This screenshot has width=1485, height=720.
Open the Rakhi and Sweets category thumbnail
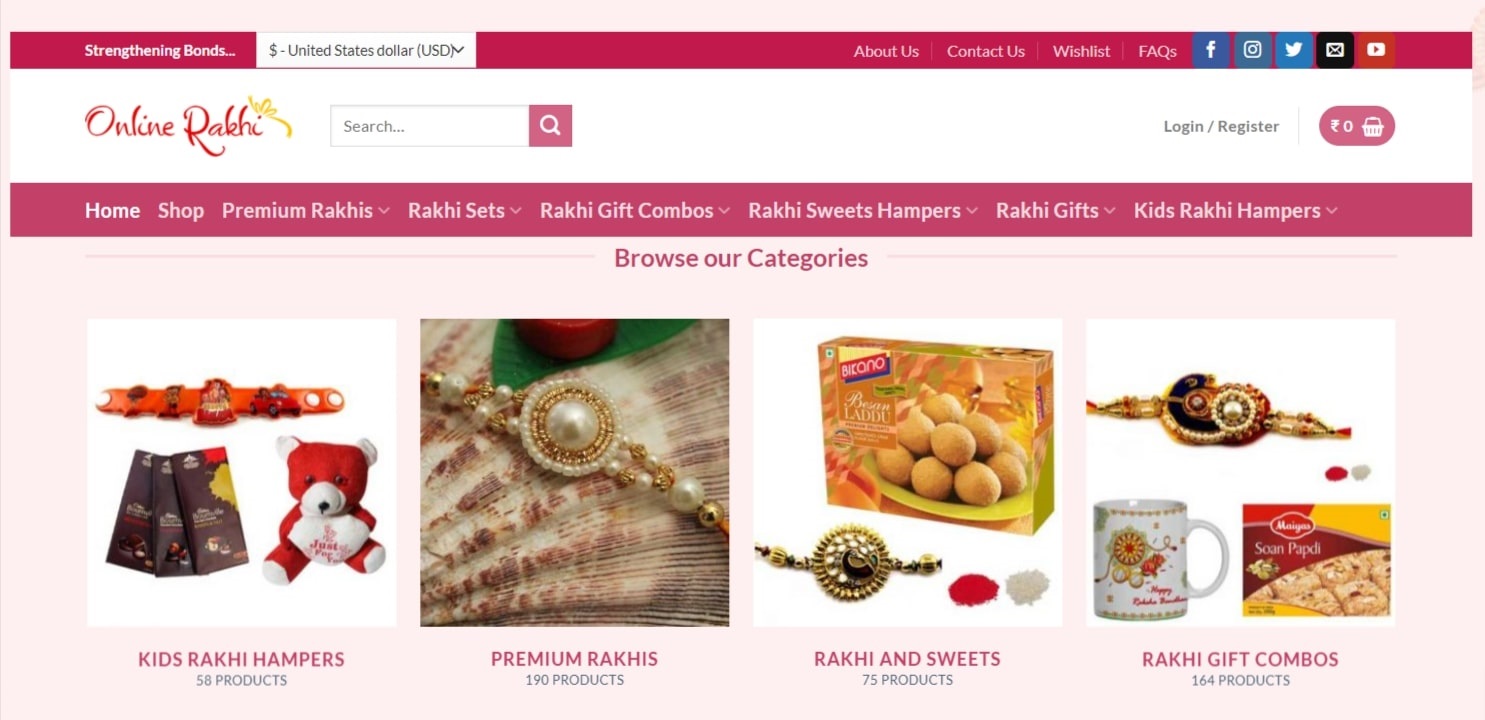point(908,472)
